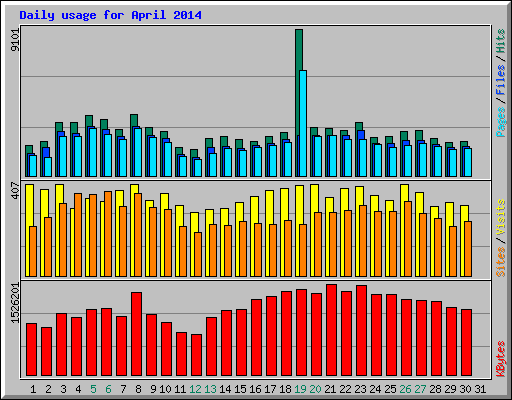This screenshot has height=400, width=512.
Task: Click the red KBytes bar for day 21
Action: pyautogui.click(x=331, y=330)
